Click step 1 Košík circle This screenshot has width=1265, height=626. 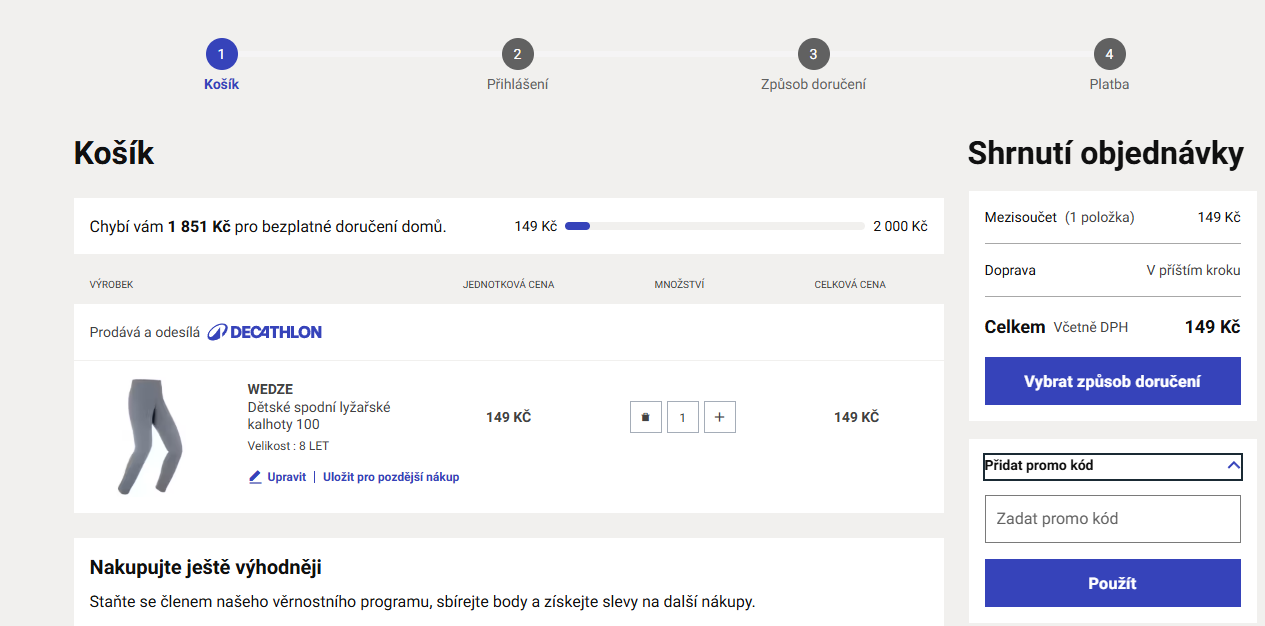point(221,54)
